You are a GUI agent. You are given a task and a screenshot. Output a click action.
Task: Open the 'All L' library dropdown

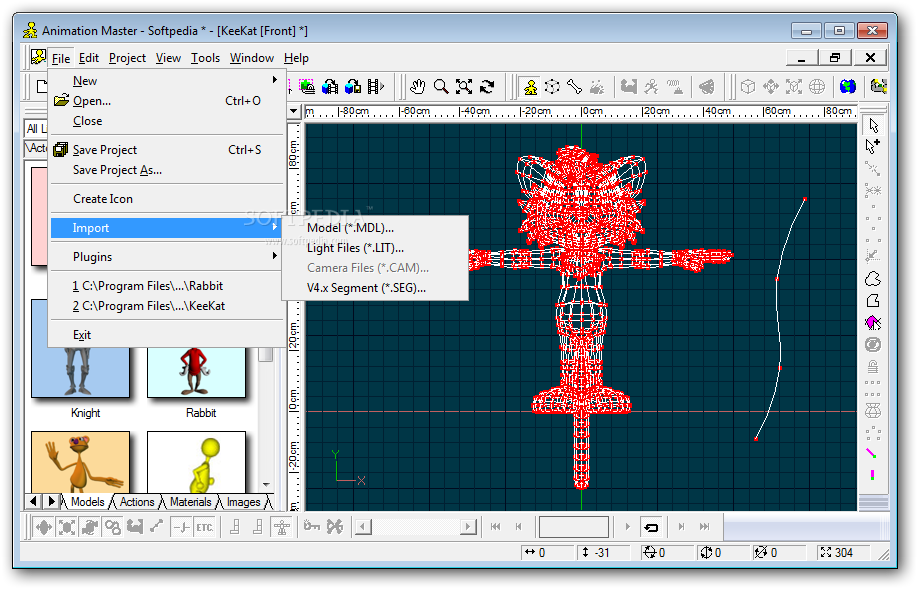click(x=36, y=128)
